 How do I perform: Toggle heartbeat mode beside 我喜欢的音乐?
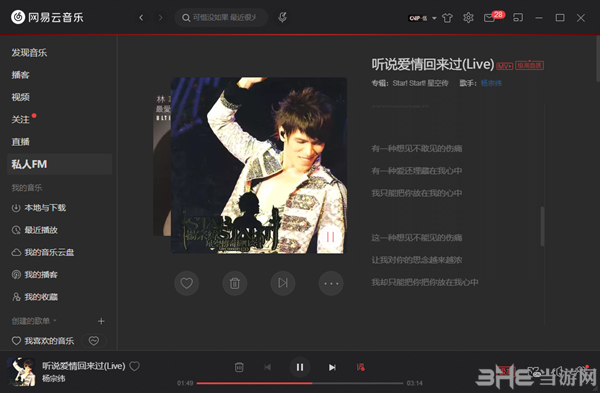click(x=94, y=341)
